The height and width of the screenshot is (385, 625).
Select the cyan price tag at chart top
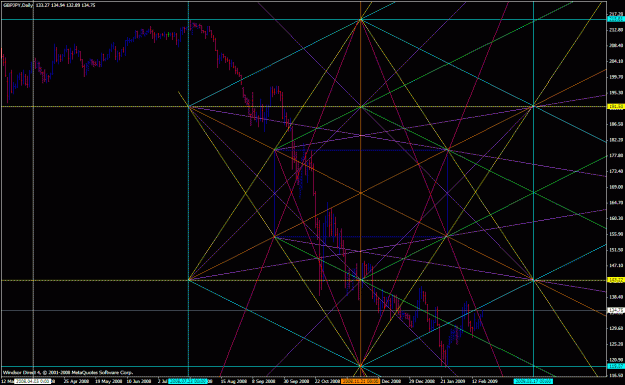click(x=616, y=19)
